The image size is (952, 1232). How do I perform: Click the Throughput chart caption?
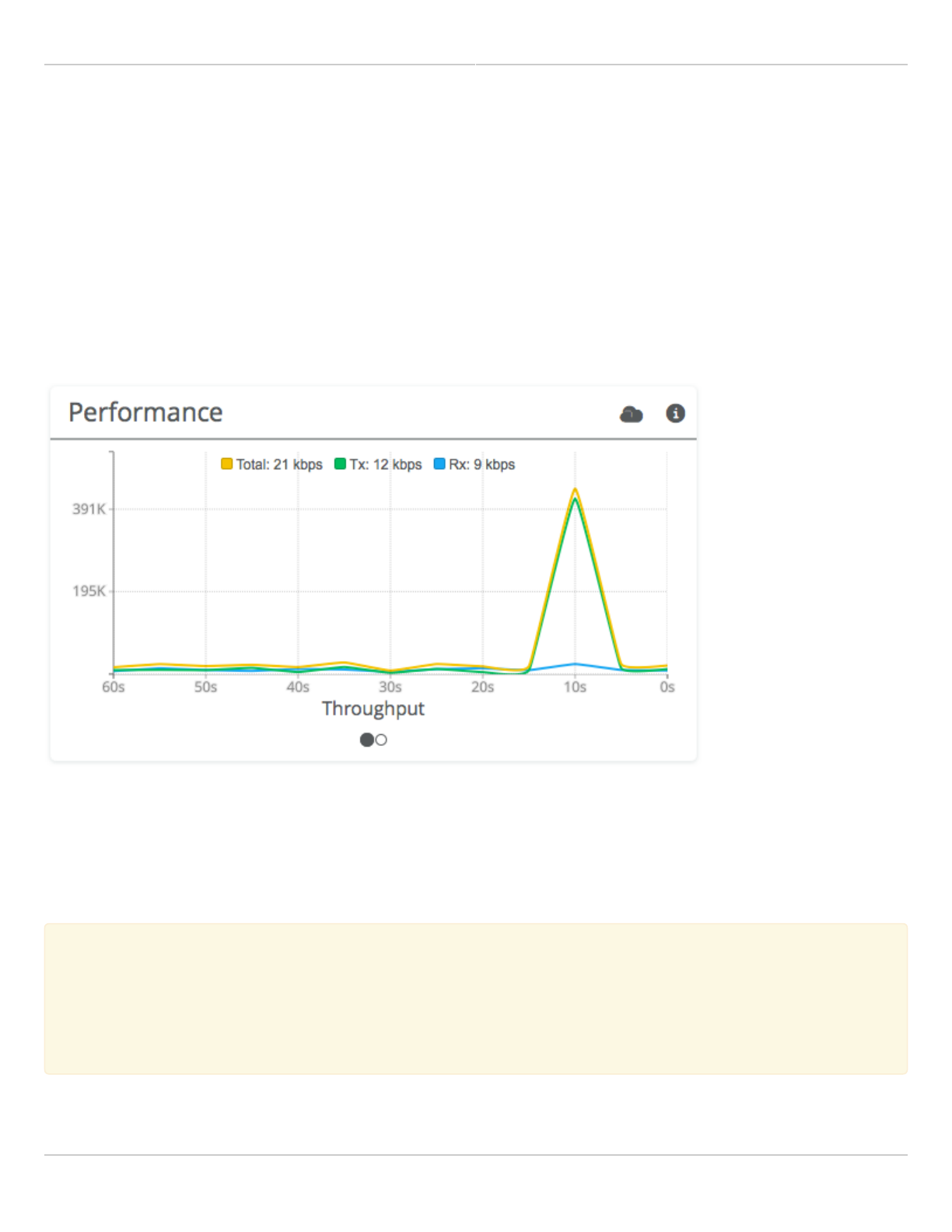[373, 709]
